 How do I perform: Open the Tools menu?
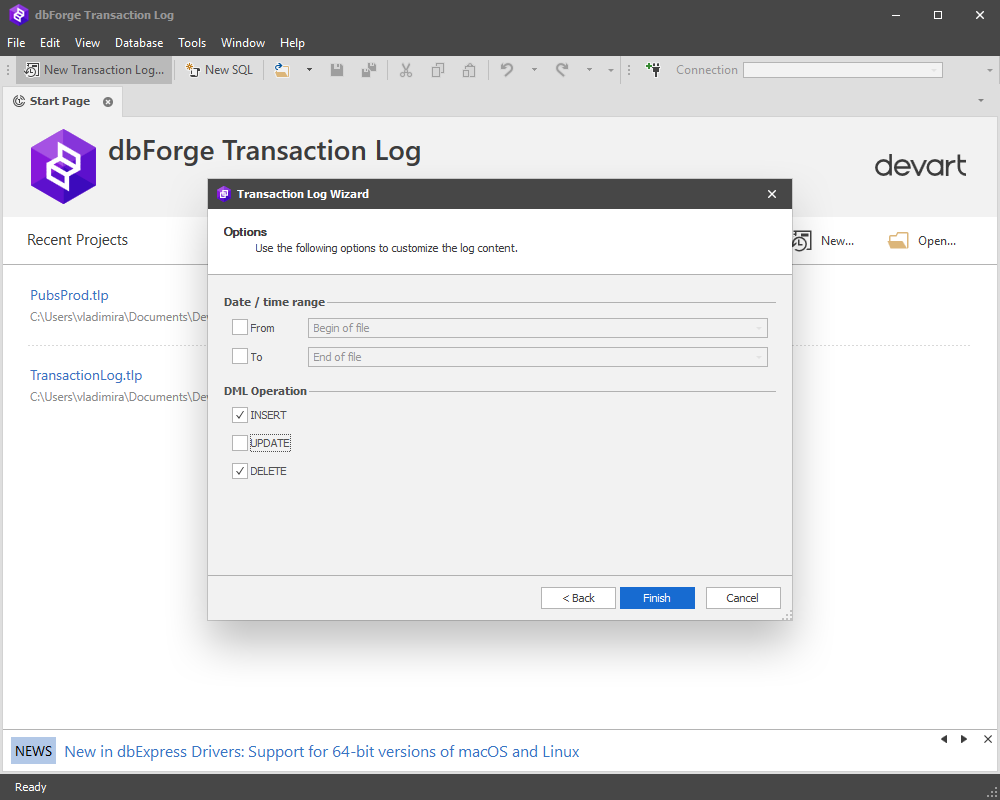coord(192,43)
